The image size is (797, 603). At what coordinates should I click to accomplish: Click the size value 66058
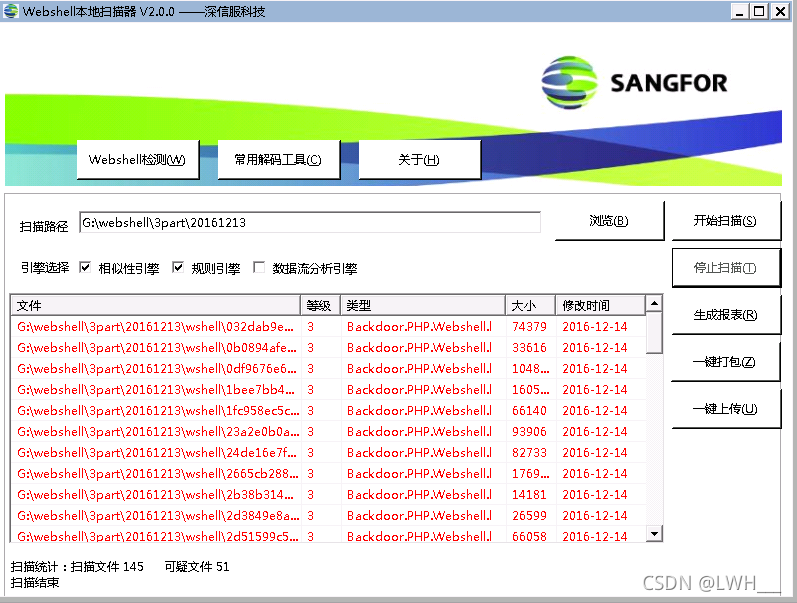click(x=529, y=536)
